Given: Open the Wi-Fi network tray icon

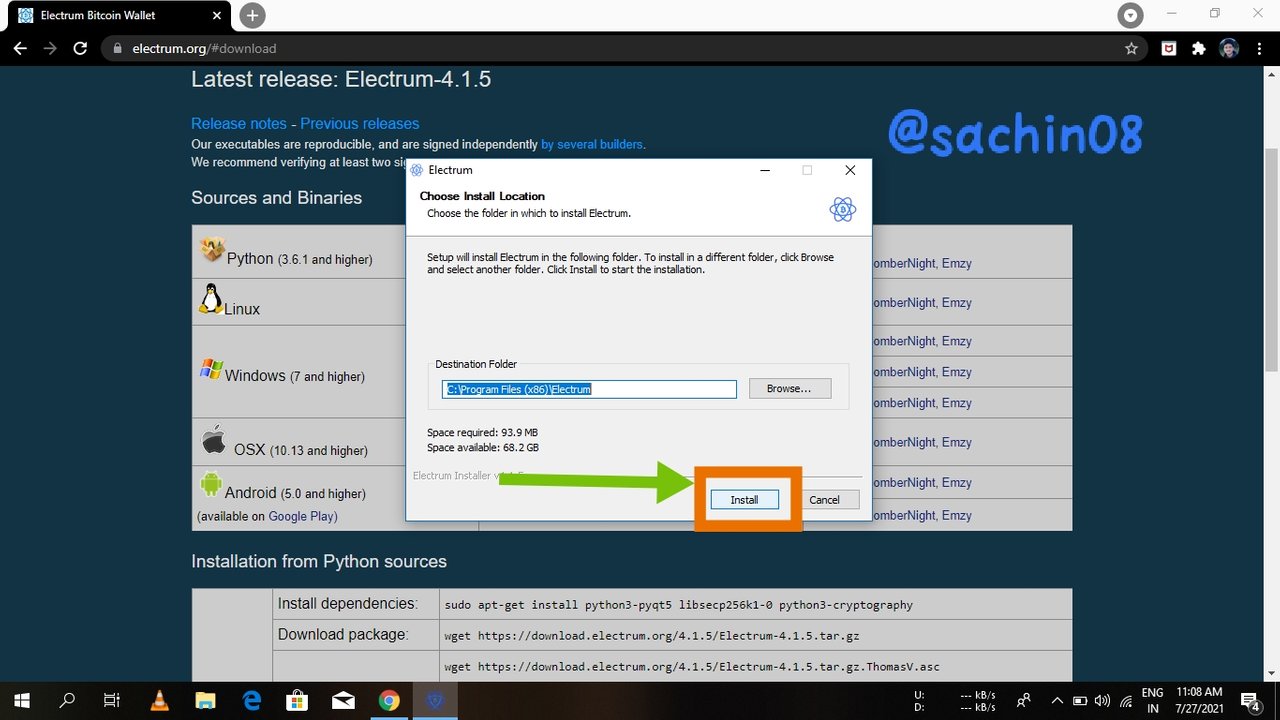Looking at the screenshot, I should click(x=1126, y=700).
